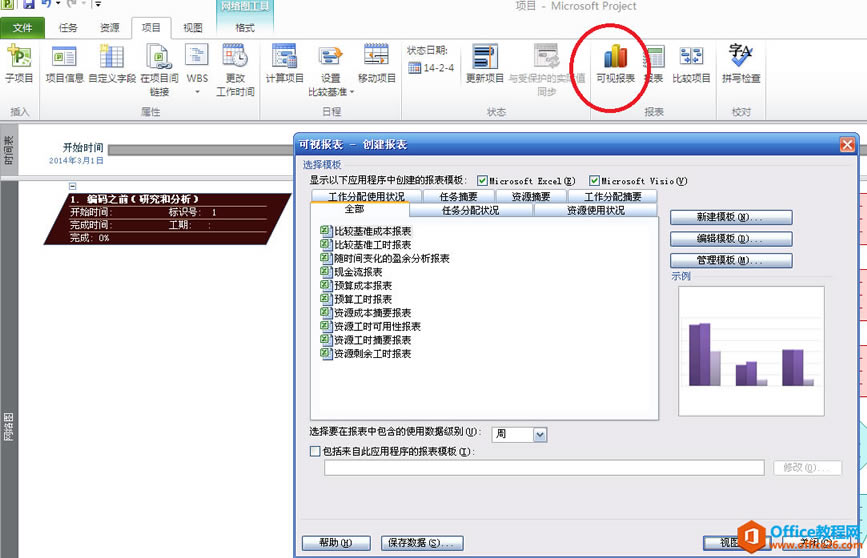The height and width of the screenshot is (558, 867).
Task: Select the task 1 network diagram box
Action: pyautogui.click(x=168, y=219)
